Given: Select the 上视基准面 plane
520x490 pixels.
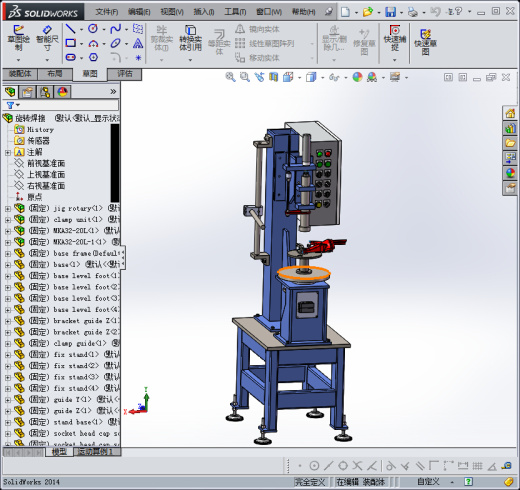Looking at the screenshot, I should click(46, 175).
